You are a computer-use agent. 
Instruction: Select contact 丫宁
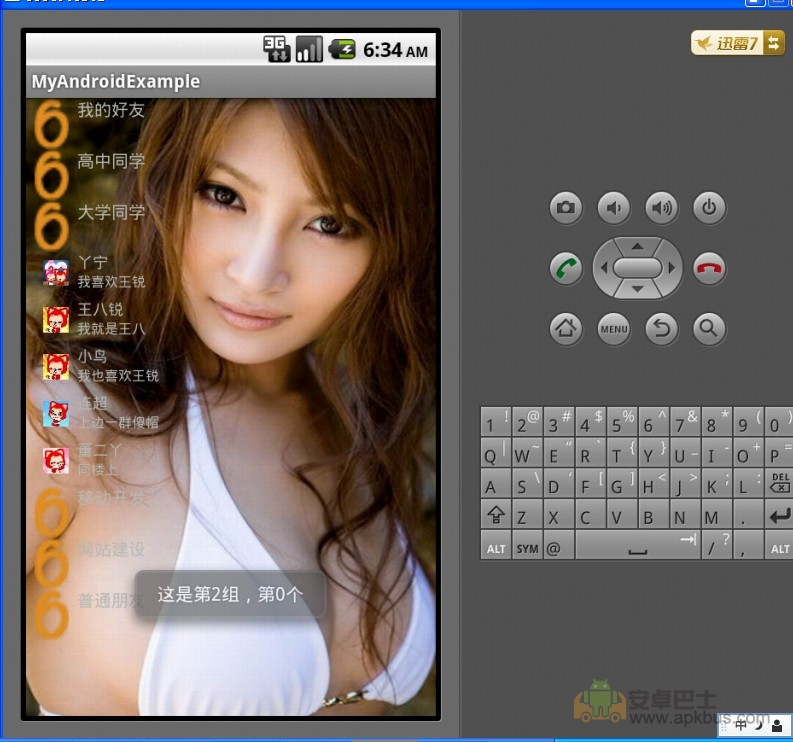point(231,273)
